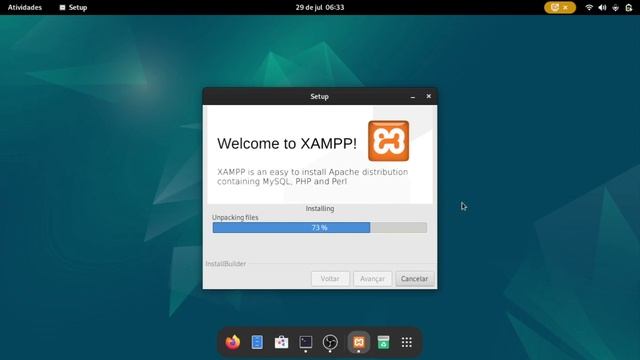The height and width of the screenshot is (360, 640).
Task: Open the lock/power tray icon
Action: [629, 7]
